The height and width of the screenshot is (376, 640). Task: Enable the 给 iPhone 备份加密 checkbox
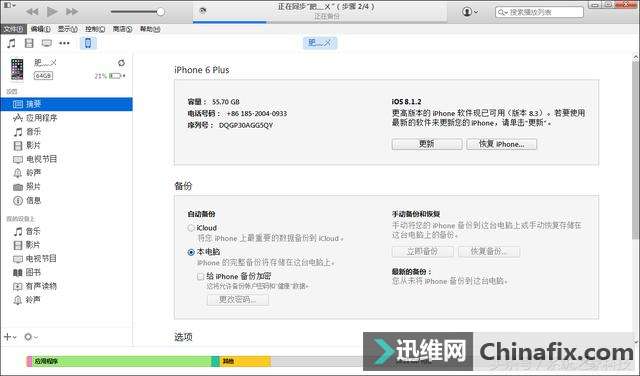[x=200, y=277]
